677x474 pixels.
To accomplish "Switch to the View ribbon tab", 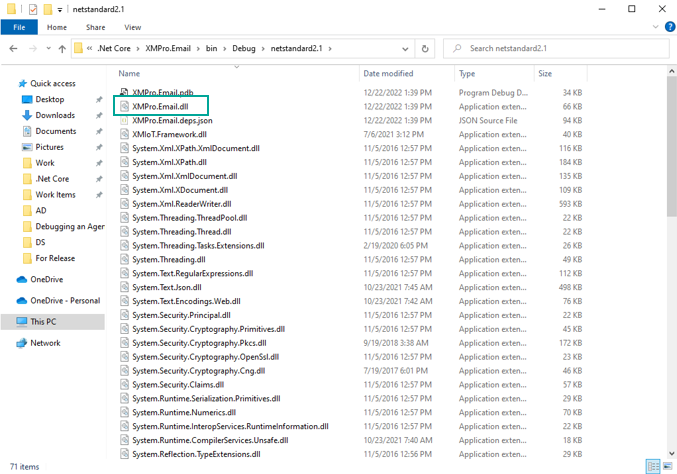I will click(x=132, y=28).
